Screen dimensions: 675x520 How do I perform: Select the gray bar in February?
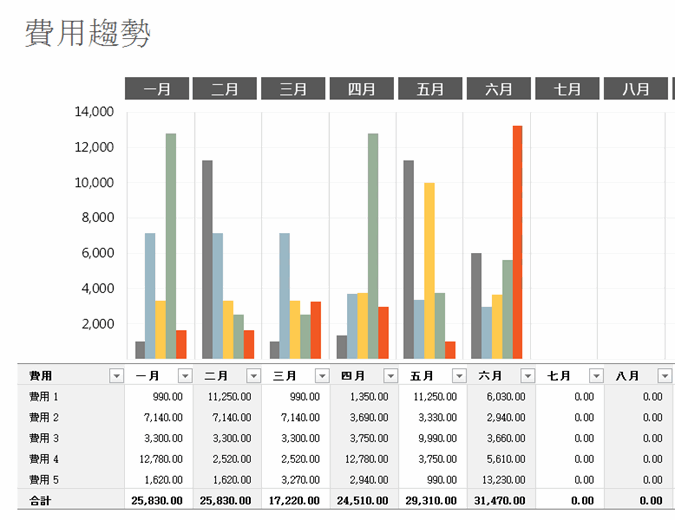pos(207,259)
